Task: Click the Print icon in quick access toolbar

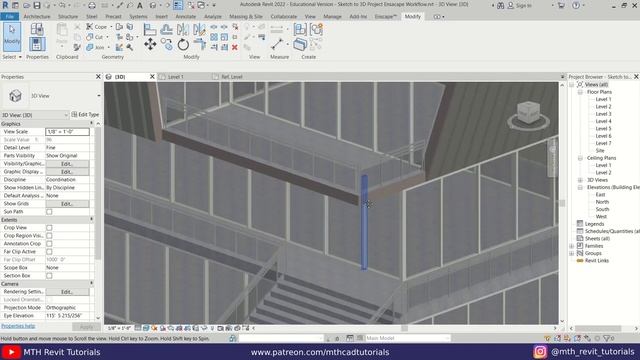Action: (92, 5)
